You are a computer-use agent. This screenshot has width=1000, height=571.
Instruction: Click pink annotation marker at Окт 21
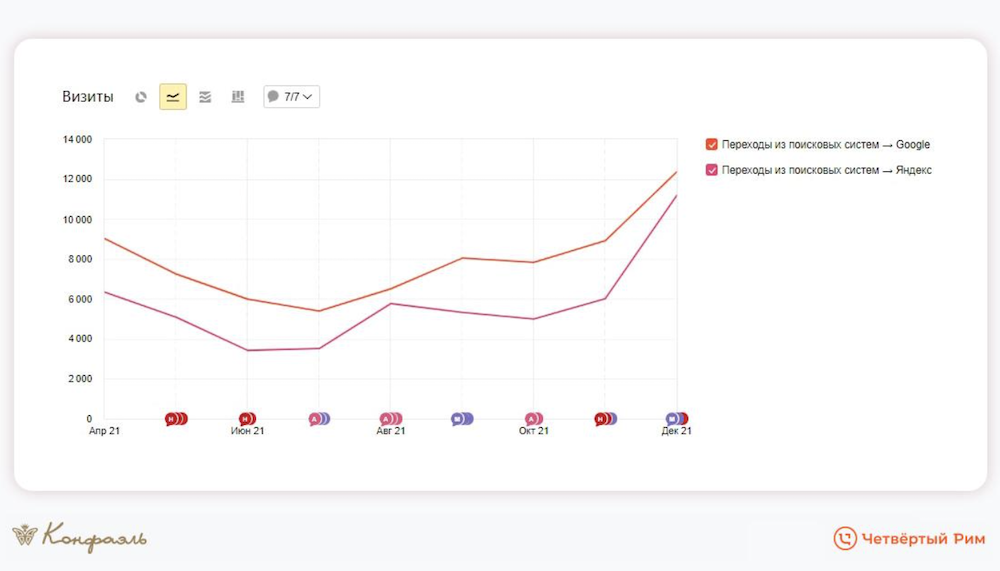[531, 419]
